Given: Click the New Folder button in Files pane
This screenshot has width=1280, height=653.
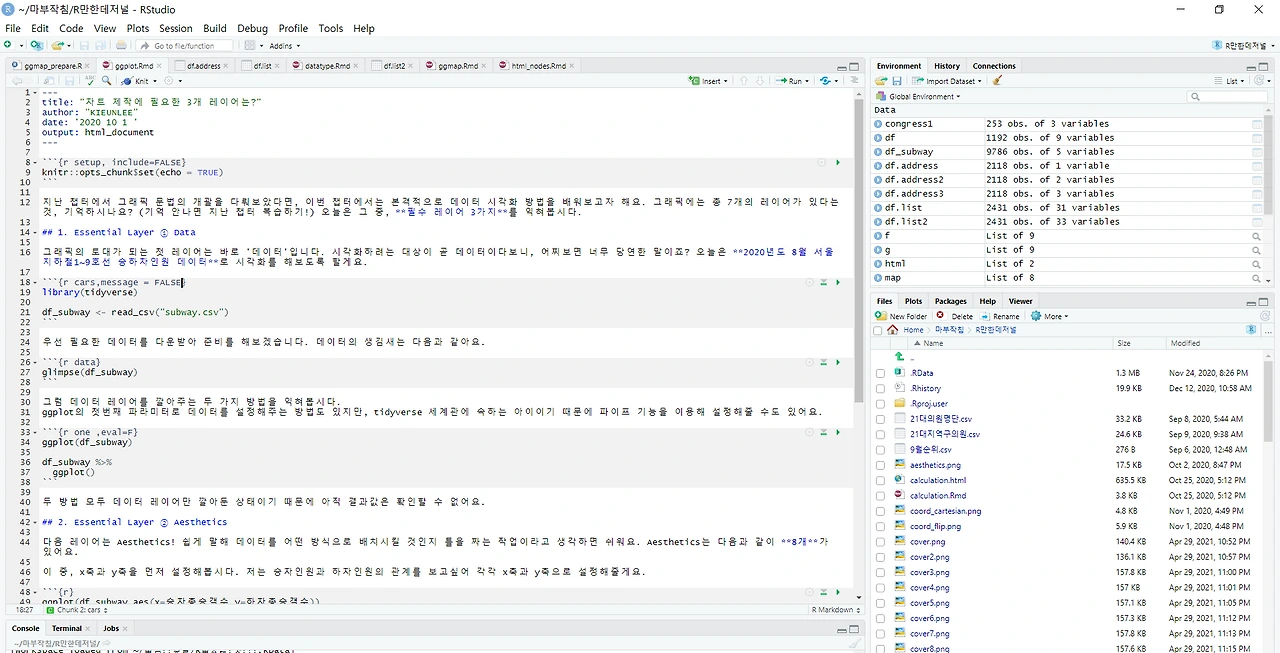Looking at the screenshot, I should (x=902, y=316).
